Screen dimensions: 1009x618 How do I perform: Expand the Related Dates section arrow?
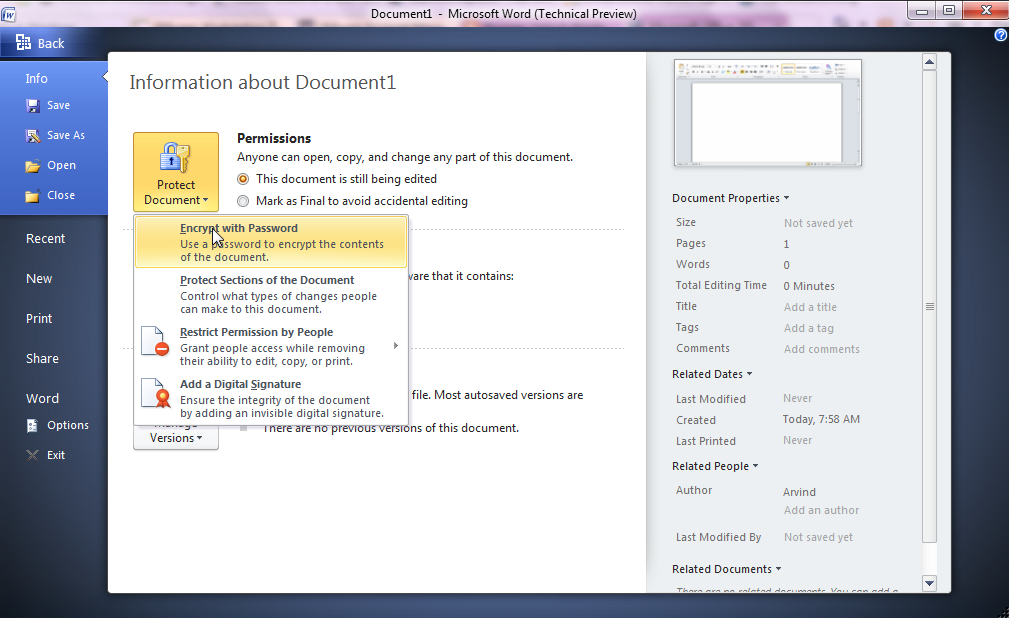click(x=749, y=374)
